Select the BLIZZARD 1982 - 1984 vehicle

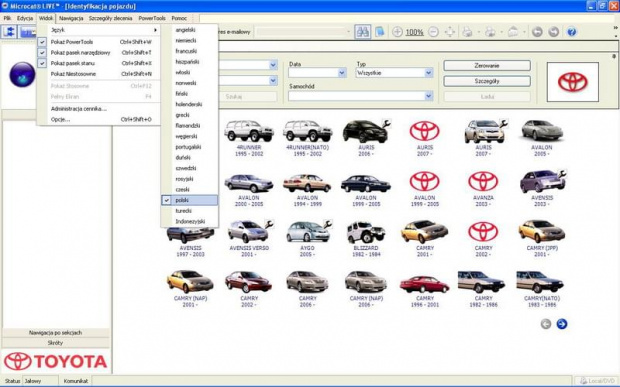point(366,239)
